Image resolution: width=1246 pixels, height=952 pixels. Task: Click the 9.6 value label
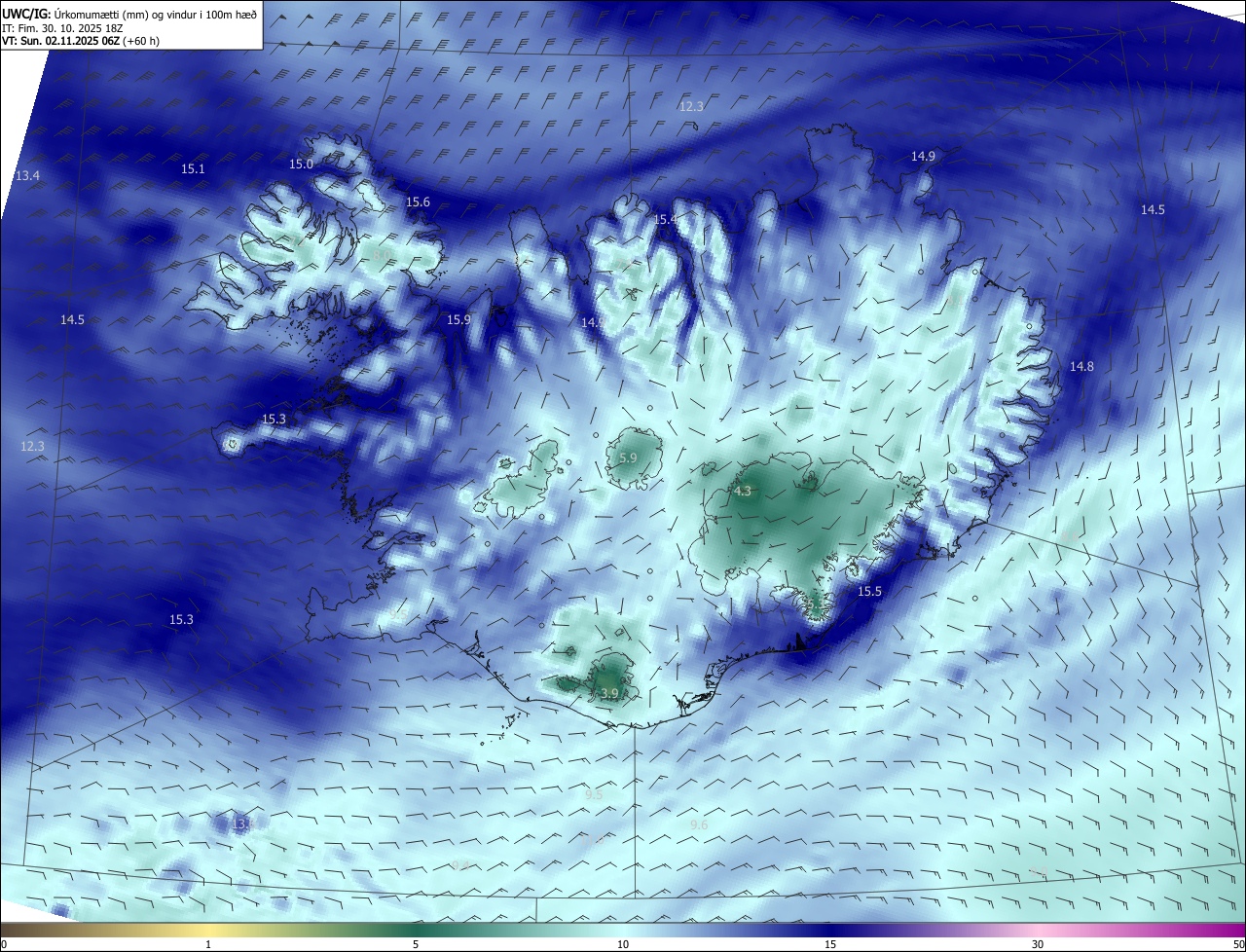tap(699, 825)
